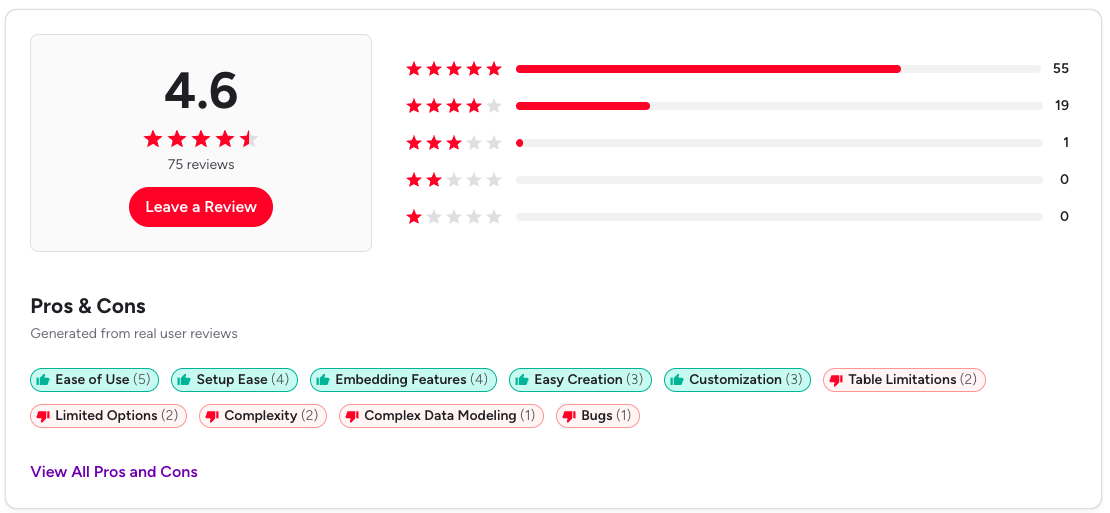Screen dimensions: 1110x513
Task: Filter reviews by the 4-star bar
Action: 778,106
